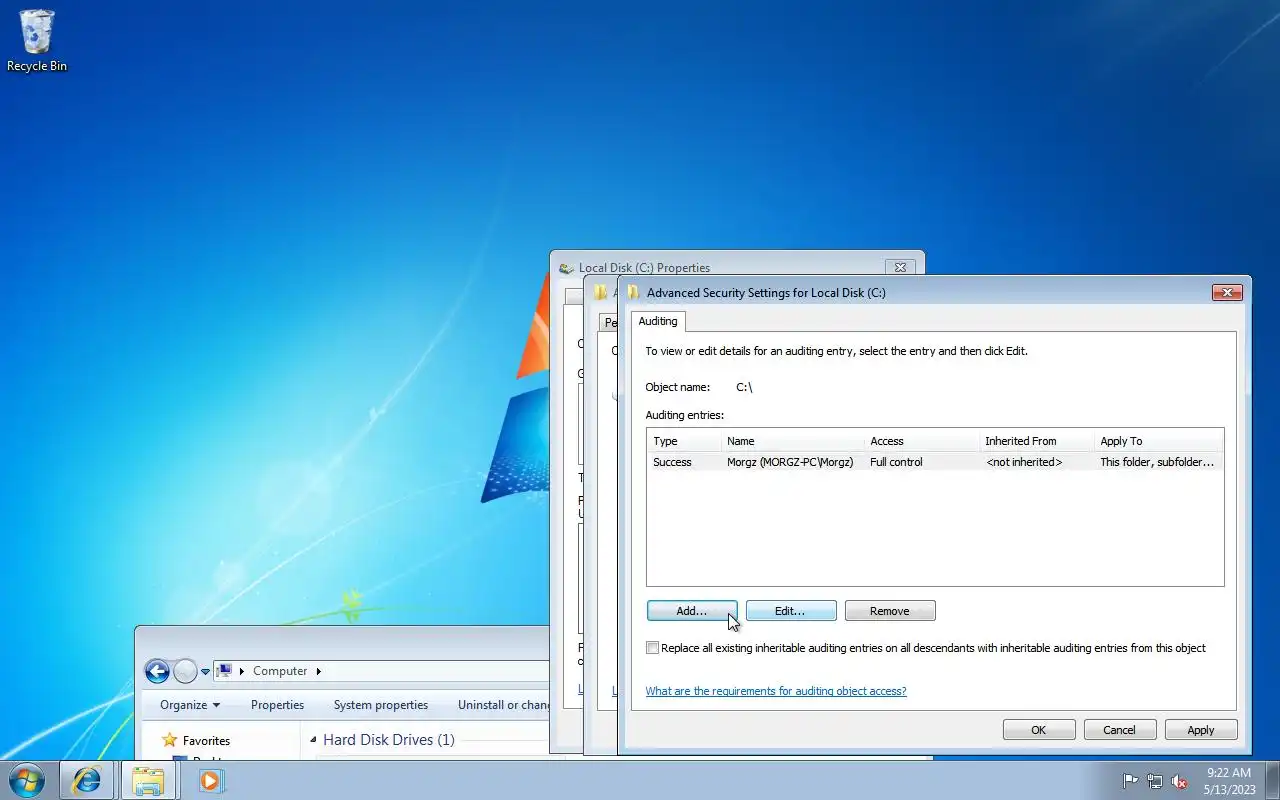Click Cancel in Advanced Security Settings
1280x800 pixels.
(x=1120, y=730)
